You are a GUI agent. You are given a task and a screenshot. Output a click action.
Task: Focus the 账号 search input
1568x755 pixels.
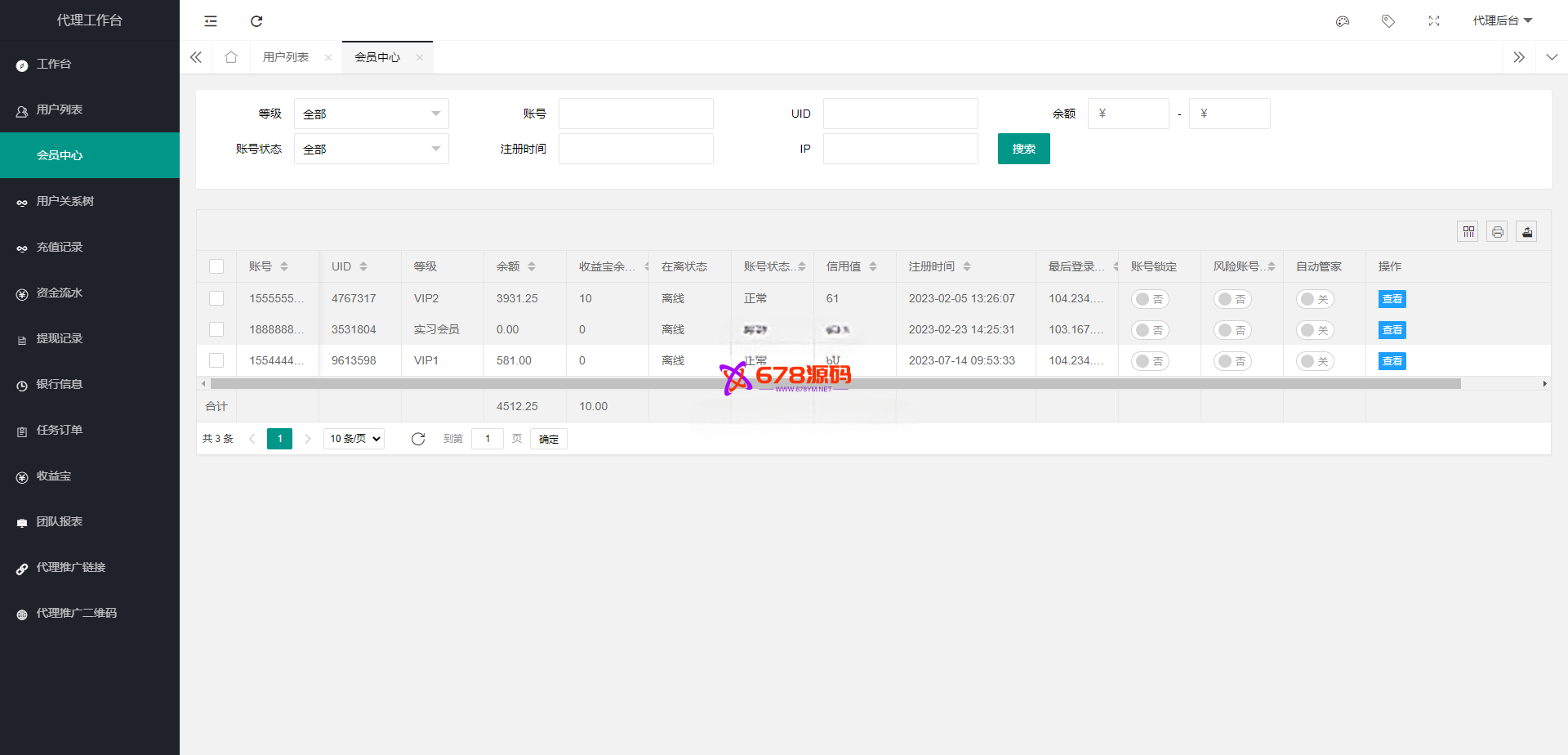point(636,114)
